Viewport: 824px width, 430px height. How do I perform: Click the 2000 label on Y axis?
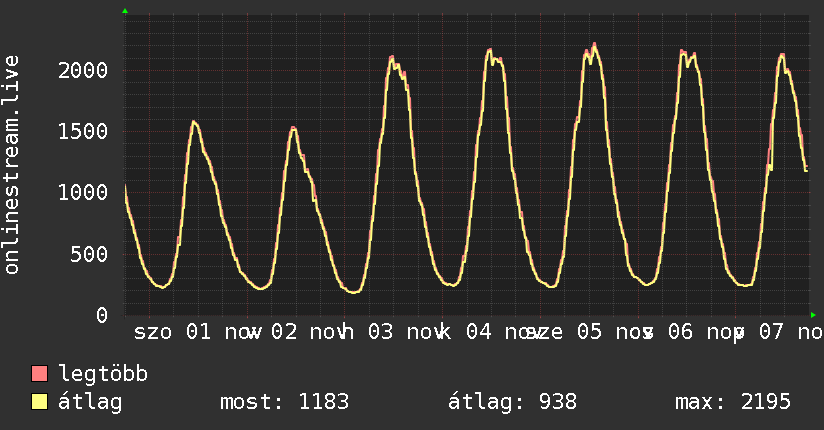coord(83,70)
